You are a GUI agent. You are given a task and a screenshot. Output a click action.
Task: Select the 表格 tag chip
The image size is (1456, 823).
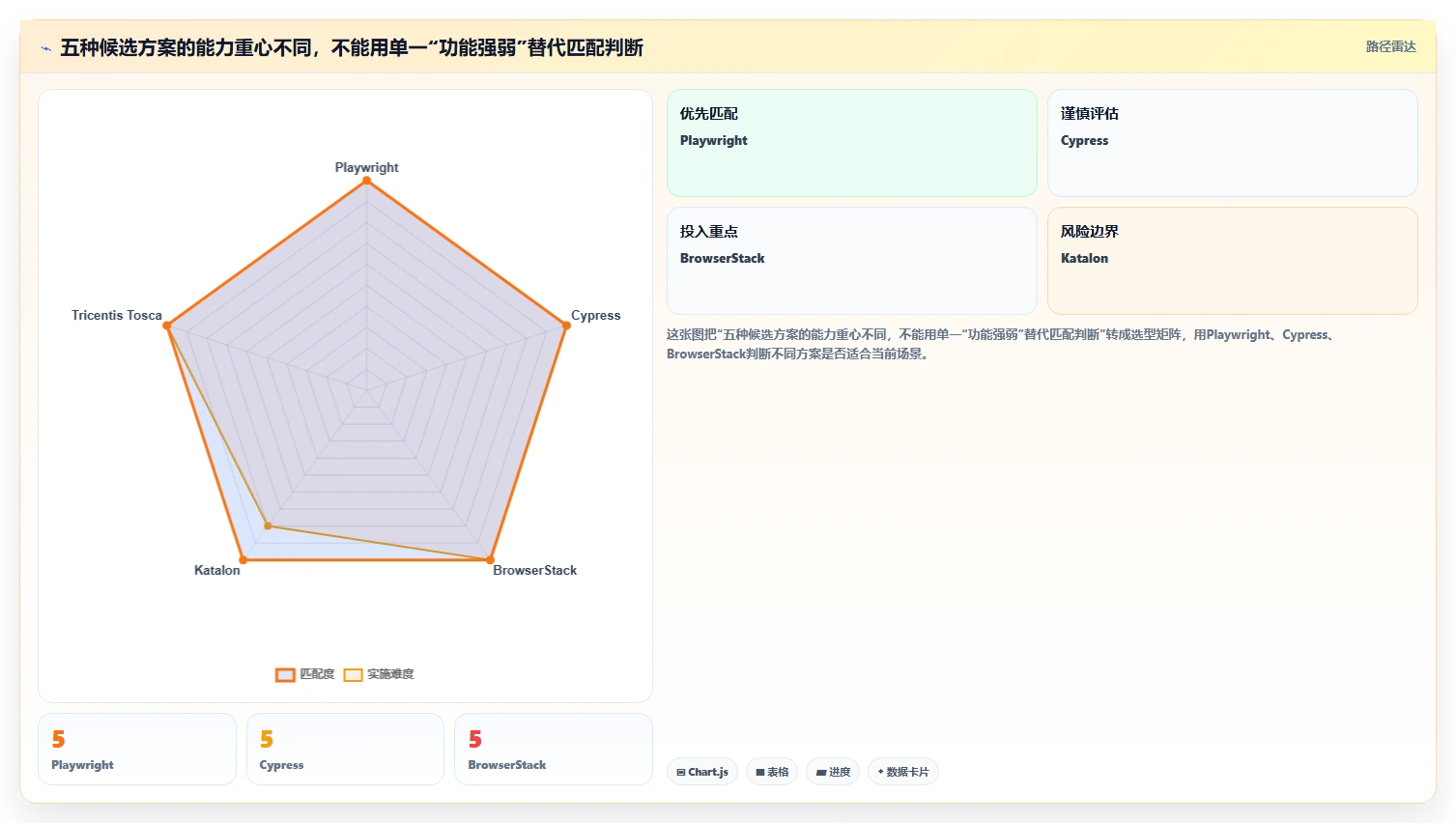pyautogui.click(x=772, y=772)
